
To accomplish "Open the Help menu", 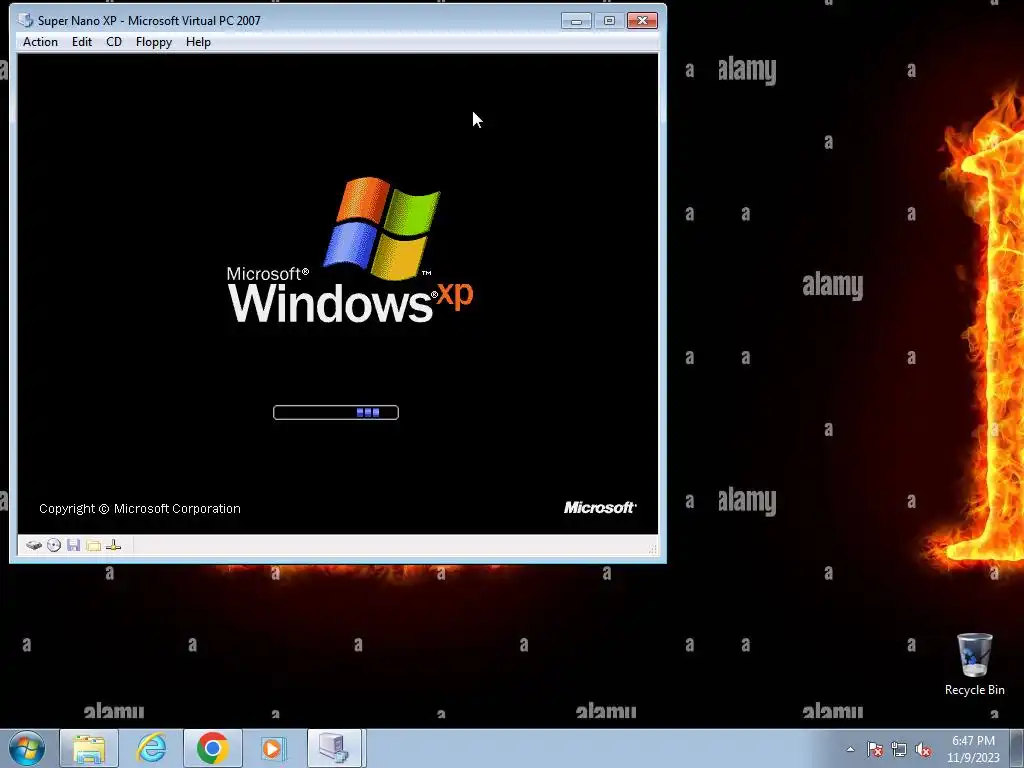I will [198, 42].
